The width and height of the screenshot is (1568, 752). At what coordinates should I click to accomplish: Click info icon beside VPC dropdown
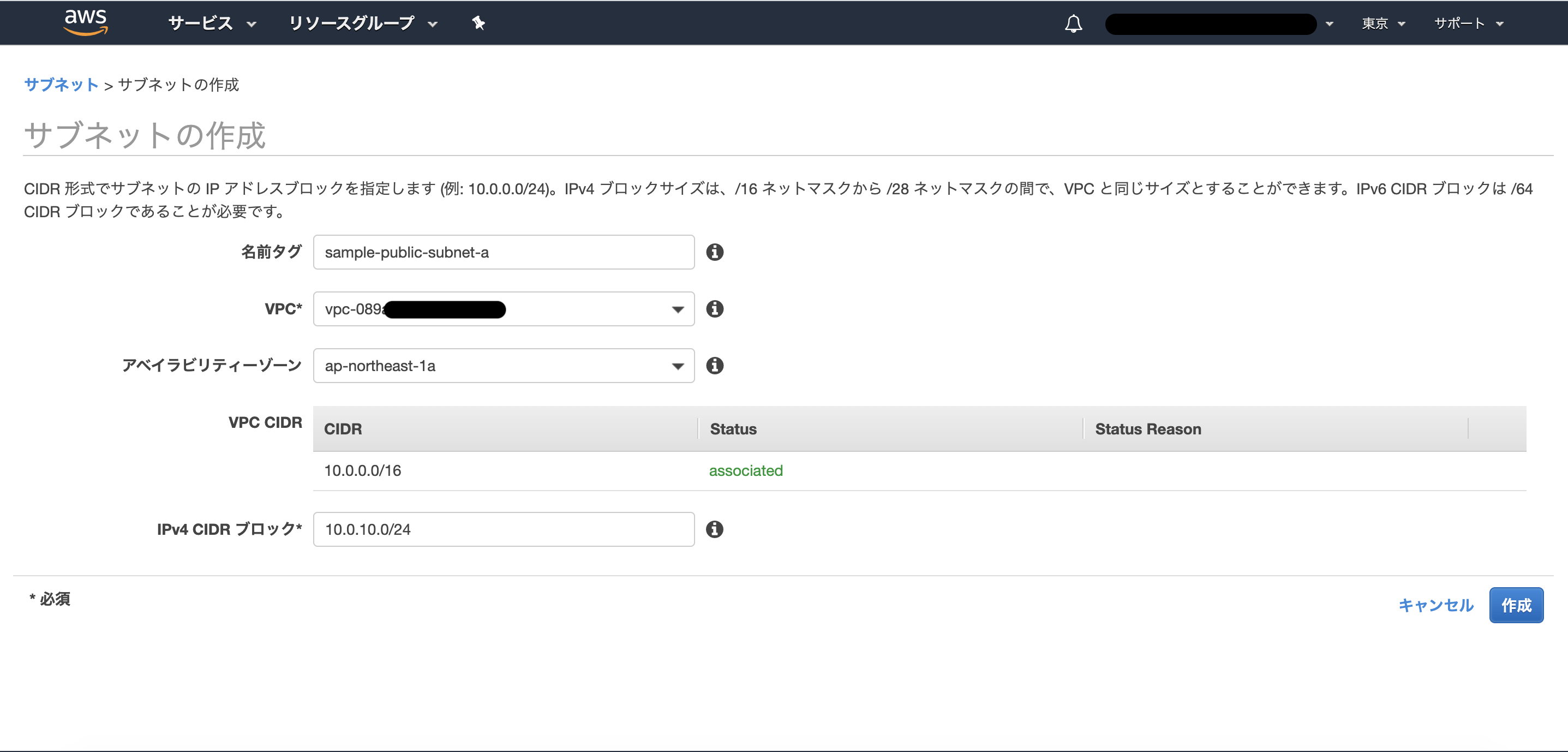(715, 309)
